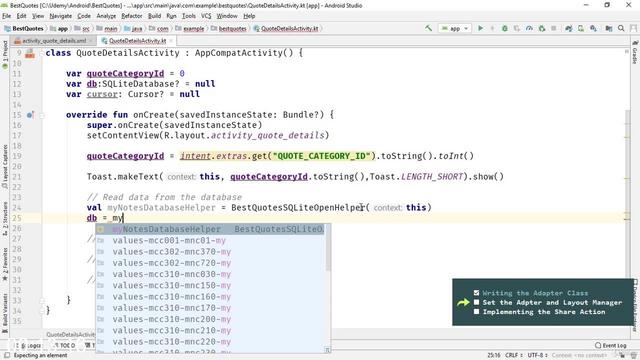Image resolution: width=640 pixels, height=360 pixels.
Task: Open Project Structure icon in toolbar
Action: point(609,28)
